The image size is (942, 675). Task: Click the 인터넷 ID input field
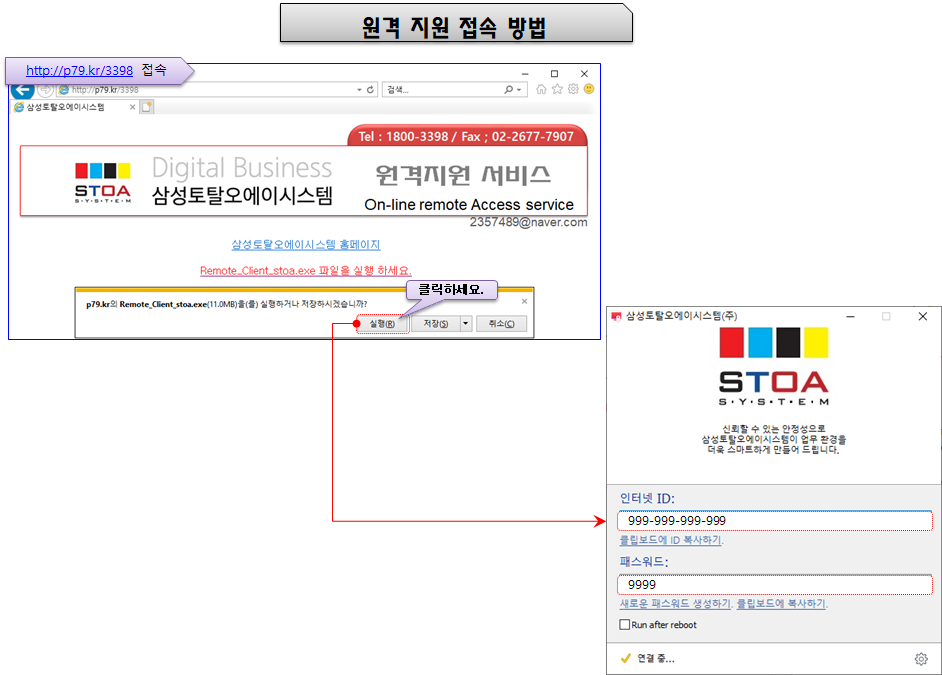pyautogui.click(x=775, y=521)
